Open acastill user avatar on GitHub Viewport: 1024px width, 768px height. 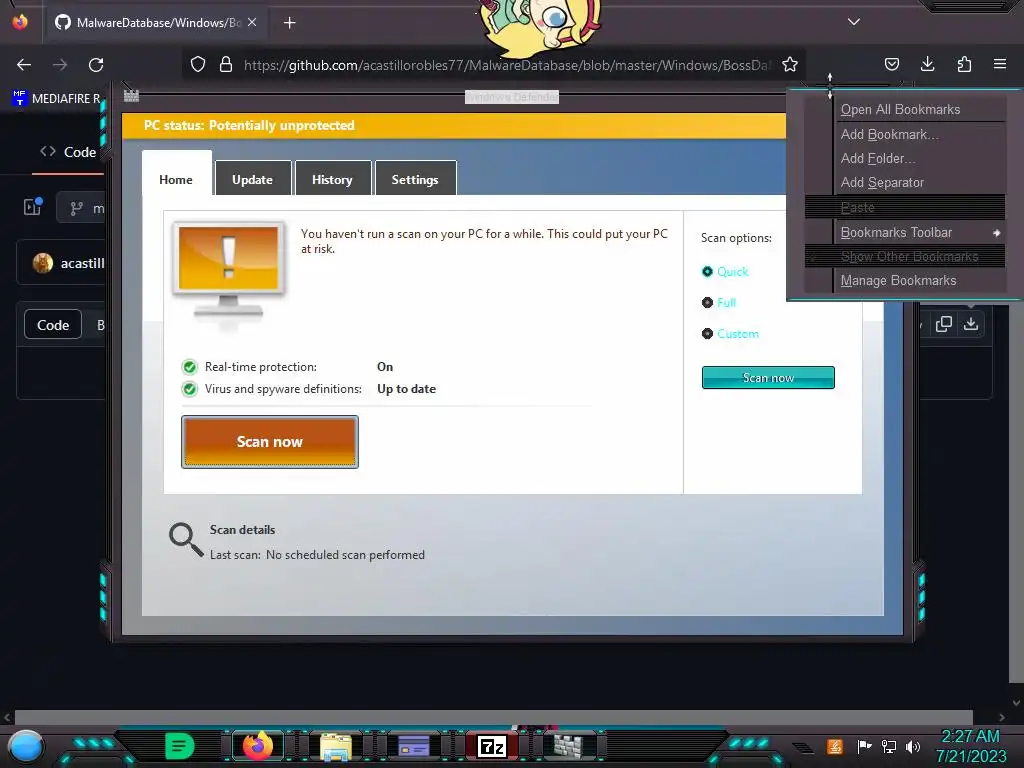pyautogui.click(x=42, y=263)
